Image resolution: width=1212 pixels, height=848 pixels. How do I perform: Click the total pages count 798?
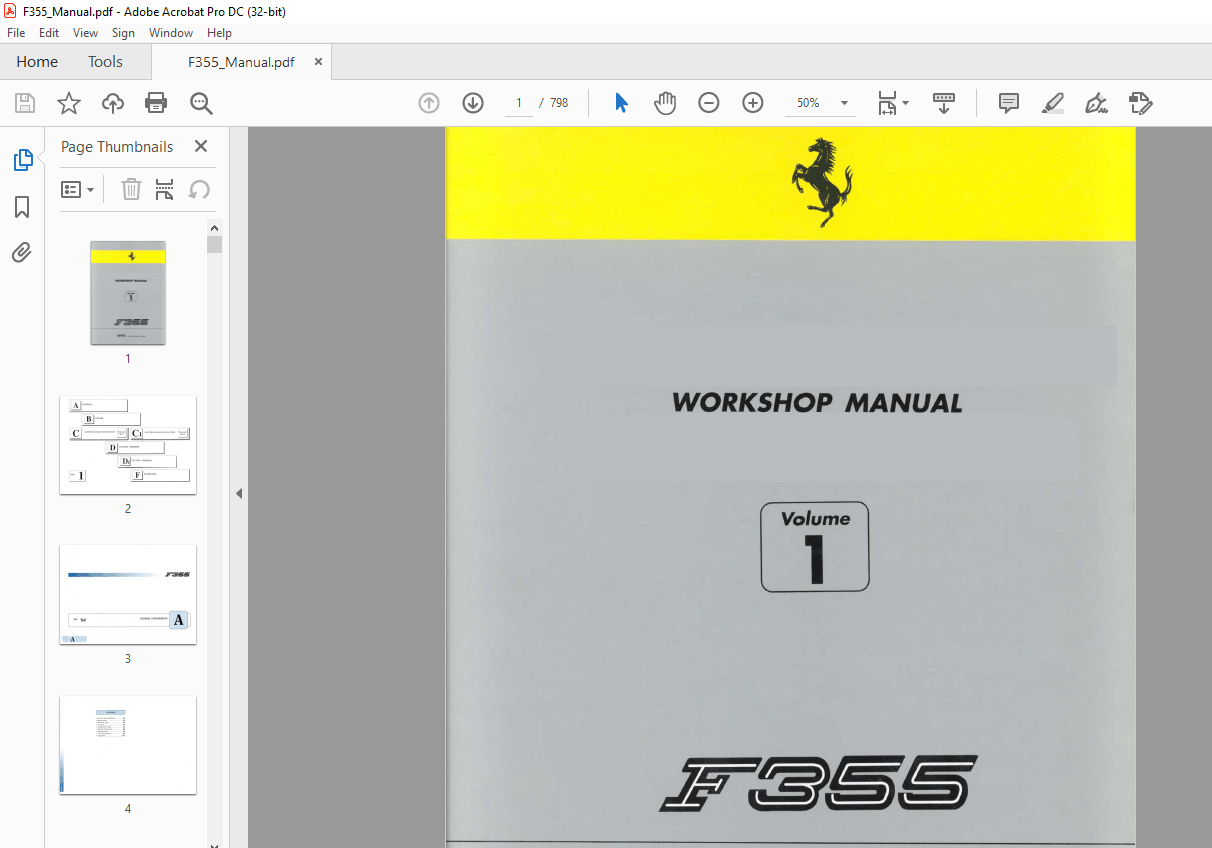[559, 103]
